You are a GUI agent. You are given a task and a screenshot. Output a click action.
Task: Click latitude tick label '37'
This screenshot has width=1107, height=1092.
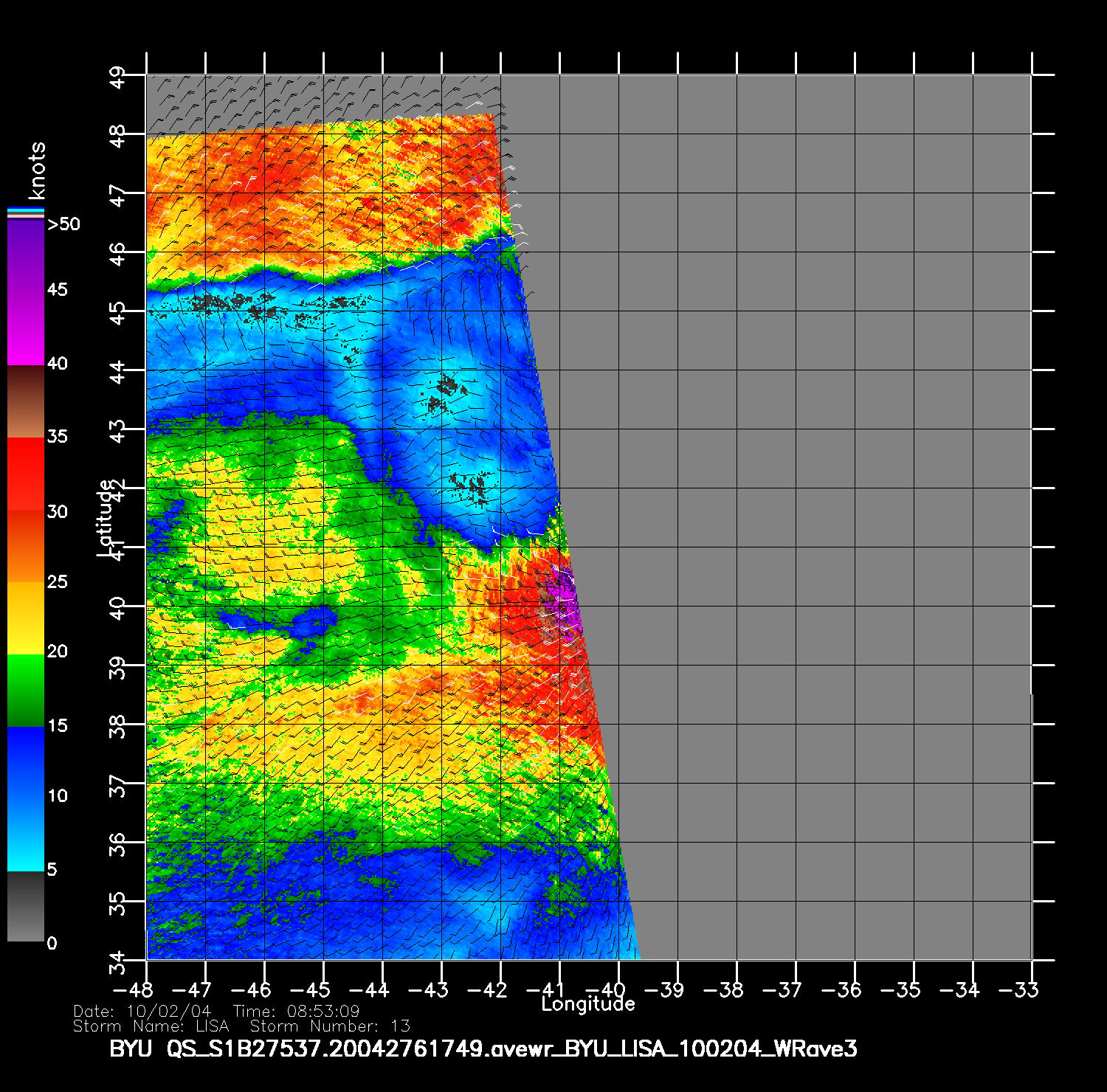pyautogui.click(x=117, y=786)
